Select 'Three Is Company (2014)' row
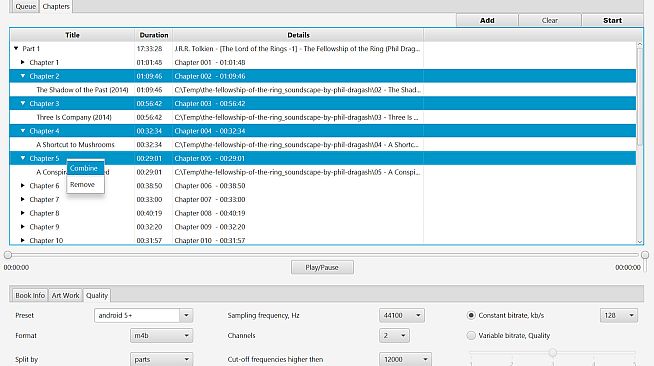654x366 pixels. click(x=322, y=118)
